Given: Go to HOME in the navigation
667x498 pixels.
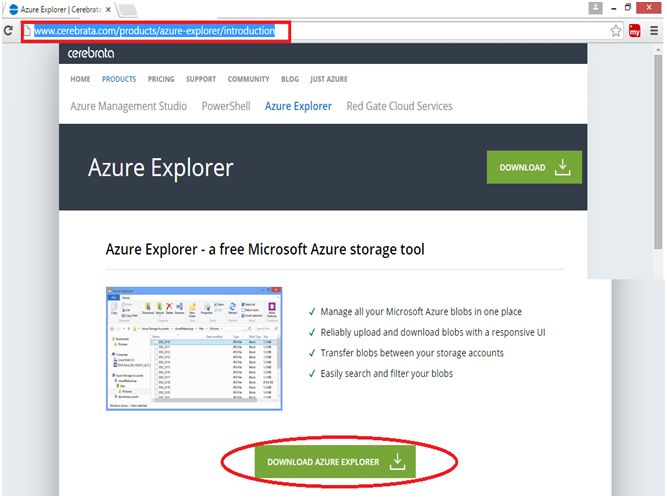Looking at the screenshot, I should coord(80,79).
